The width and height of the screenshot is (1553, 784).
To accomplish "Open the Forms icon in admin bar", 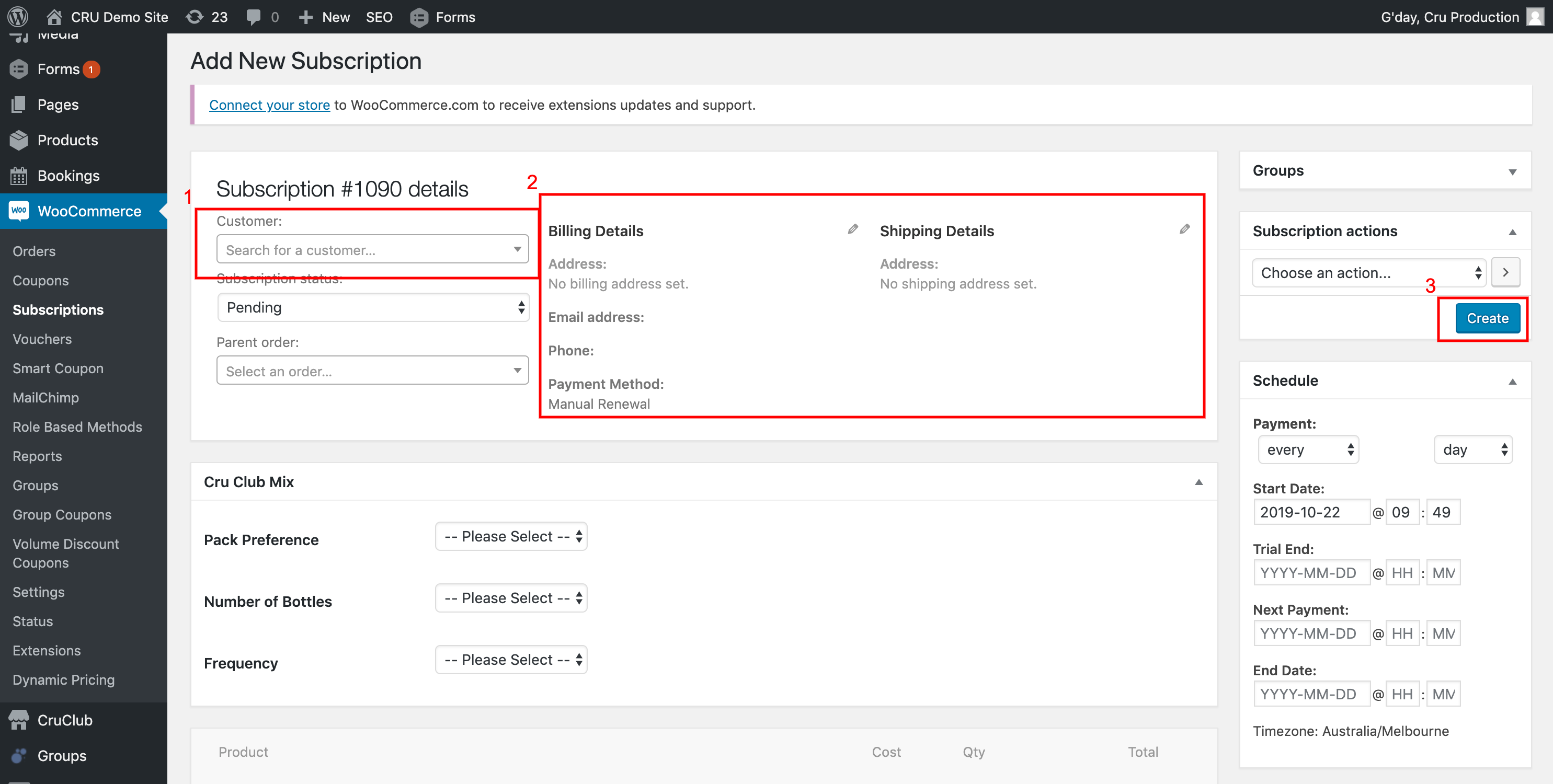I will [419, 17].
